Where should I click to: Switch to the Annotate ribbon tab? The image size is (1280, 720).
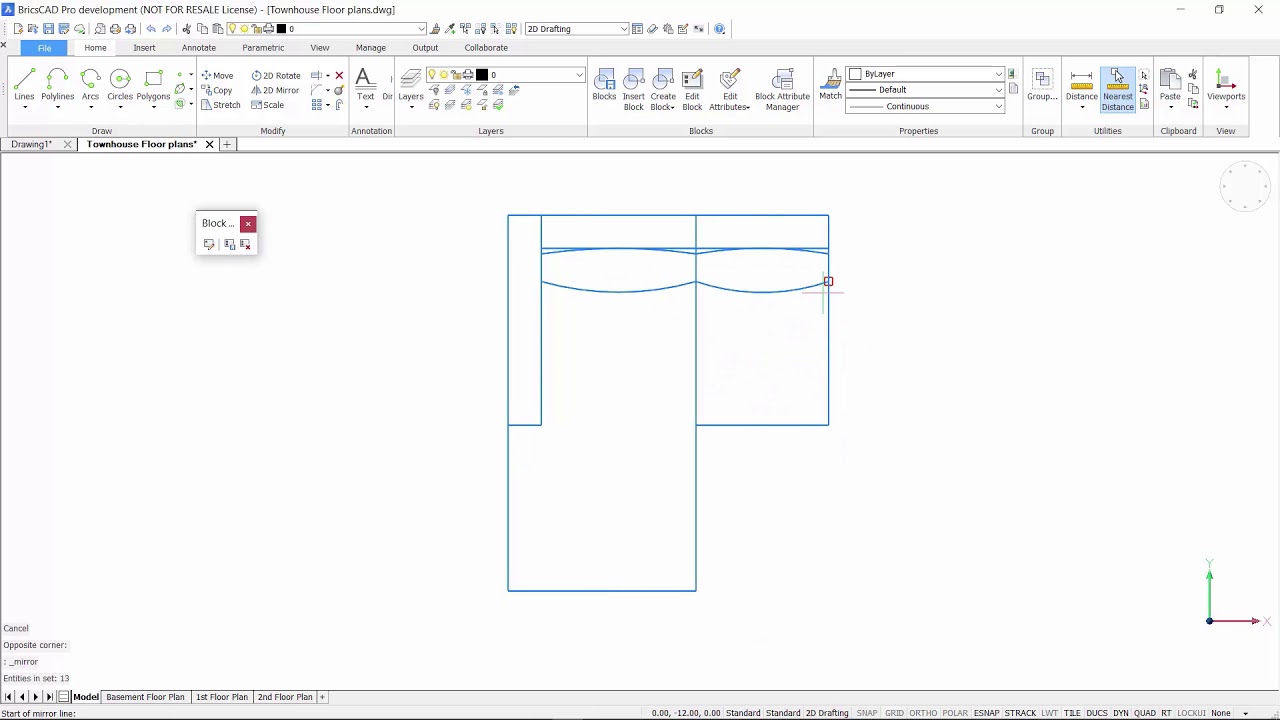[199, 48]
